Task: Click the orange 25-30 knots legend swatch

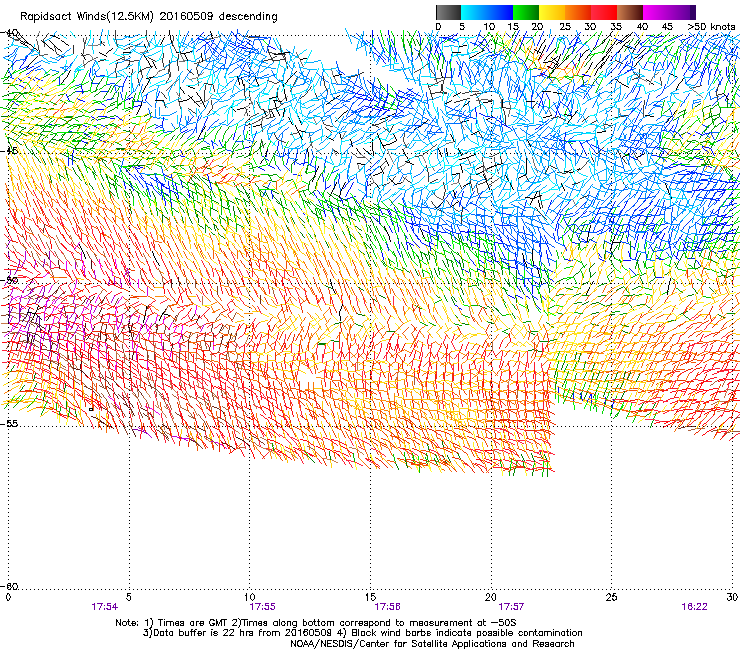Action: 578,12
